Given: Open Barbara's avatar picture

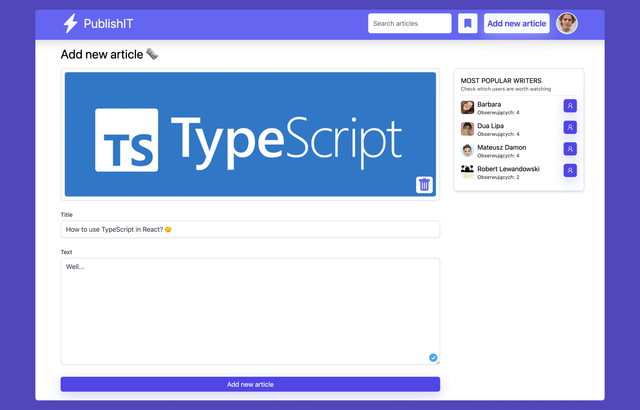Looking at the screenshot, I should (467, 108).
